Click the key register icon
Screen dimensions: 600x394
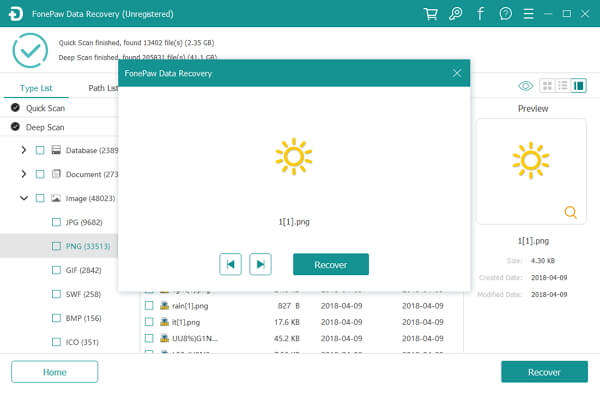[455, 14]
